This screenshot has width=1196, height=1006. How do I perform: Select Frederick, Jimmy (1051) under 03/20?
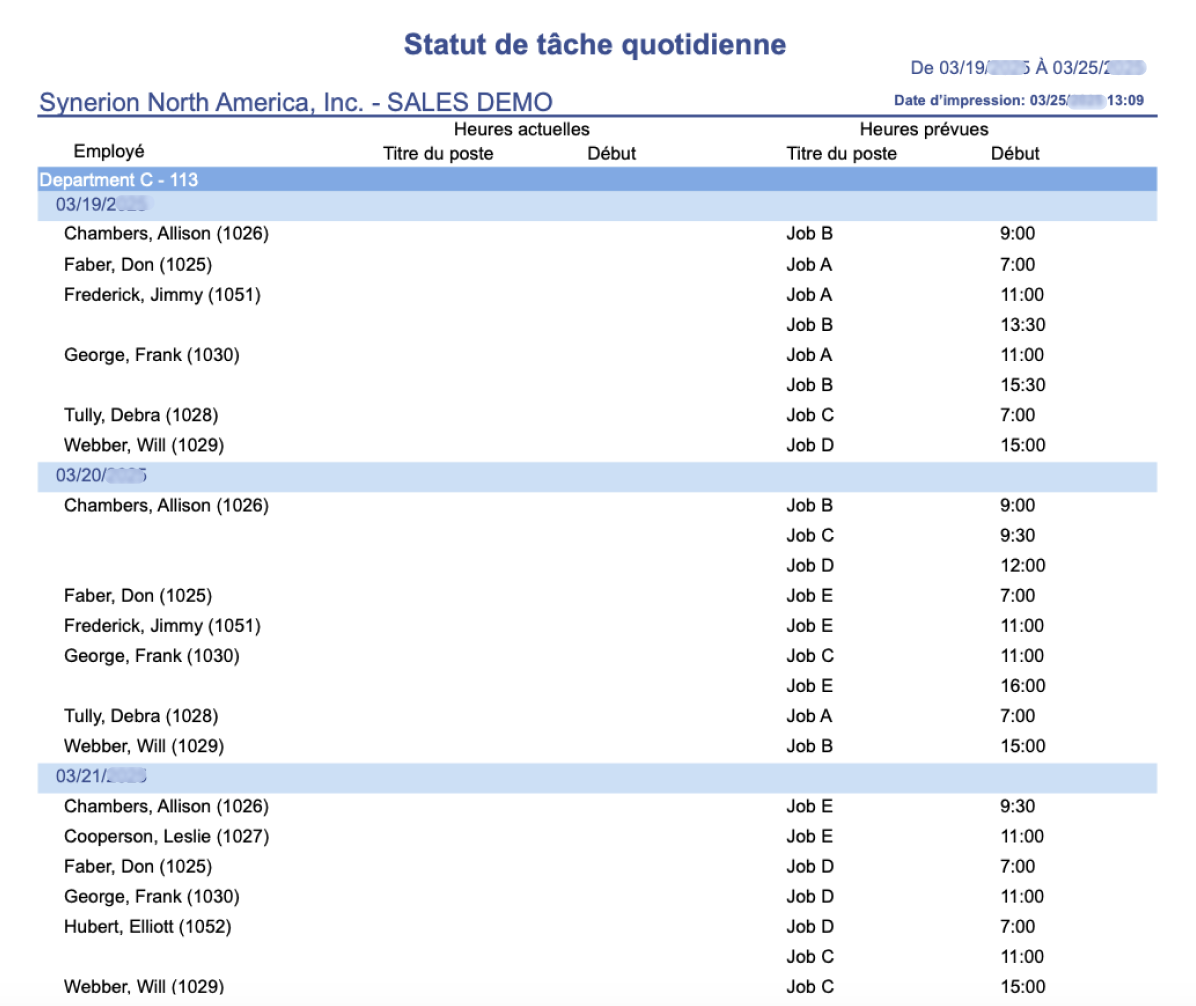pyautogui.click(x=162, y=625)
